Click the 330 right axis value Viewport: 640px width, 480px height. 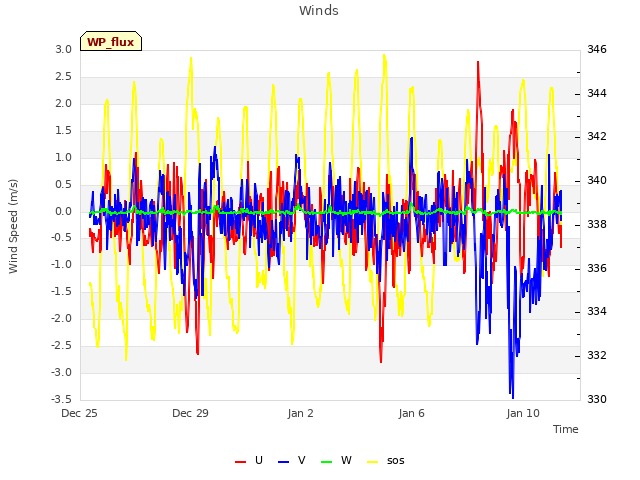597,399
